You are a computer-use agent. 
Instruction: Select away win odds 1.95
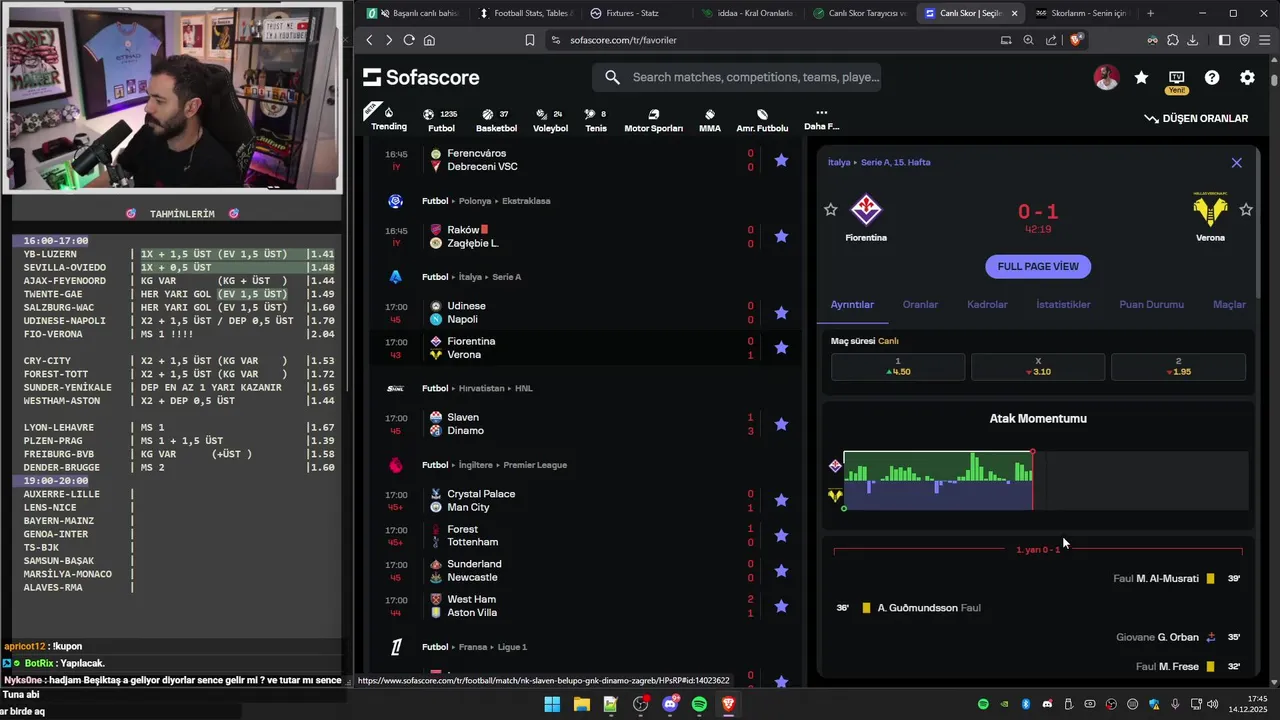point(1178,366)
